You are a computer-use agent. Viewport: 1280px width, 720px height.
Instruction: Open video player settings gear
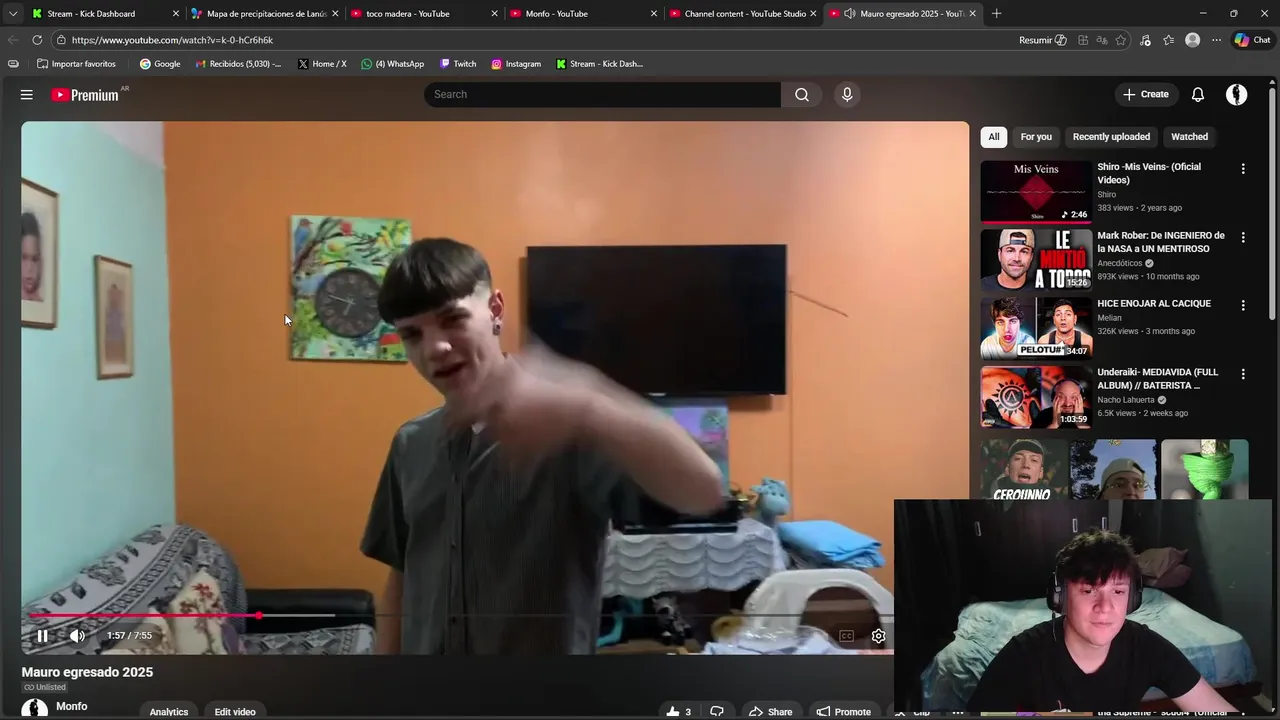point(878,636)
